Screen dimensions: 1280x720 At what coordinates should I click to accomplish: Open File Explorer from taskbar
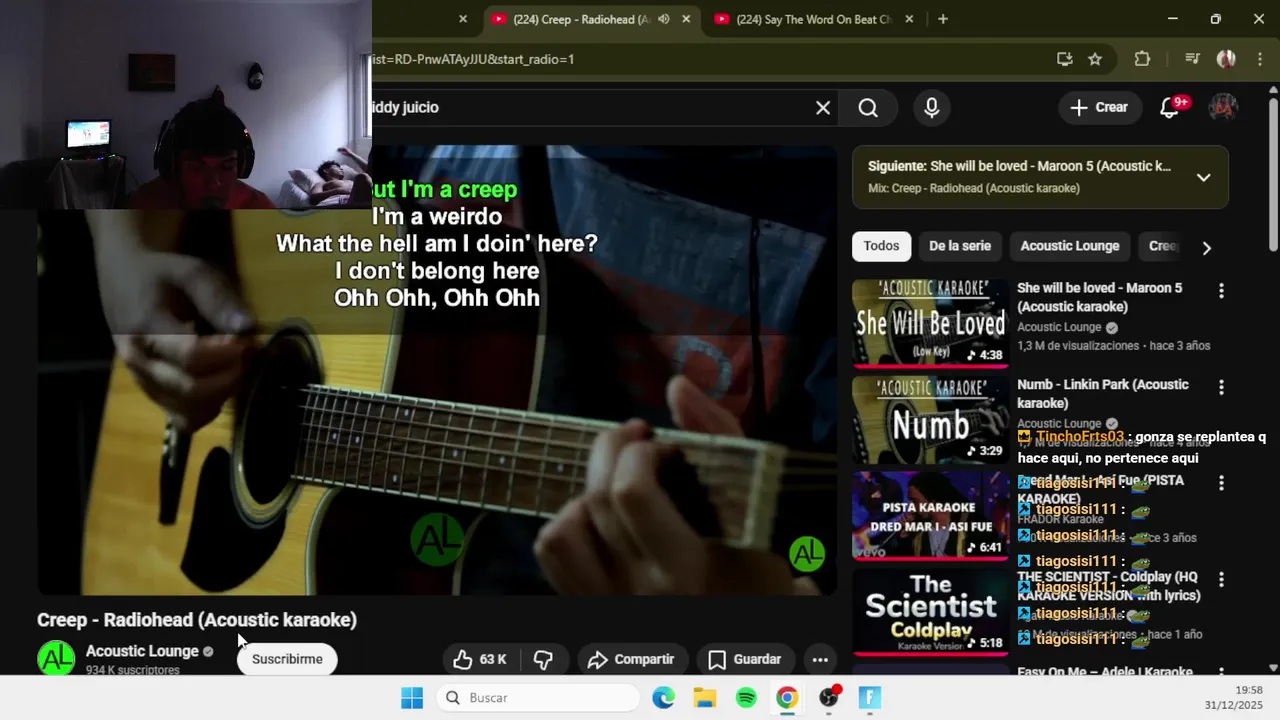click(x=705, y=698)
